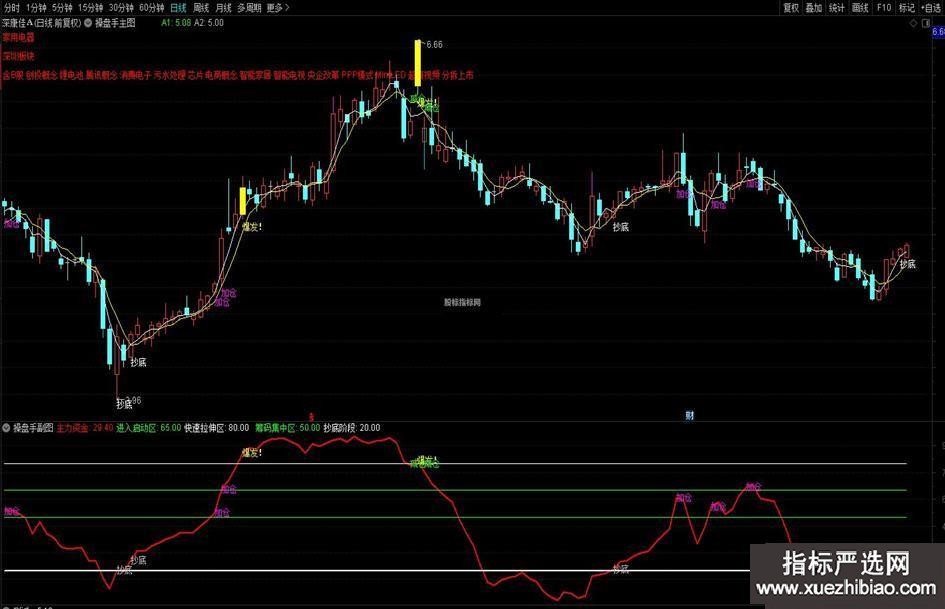Open the main chart indicator dropdown circle
This screenshot has width=945, height=609.
click(88, 23)
